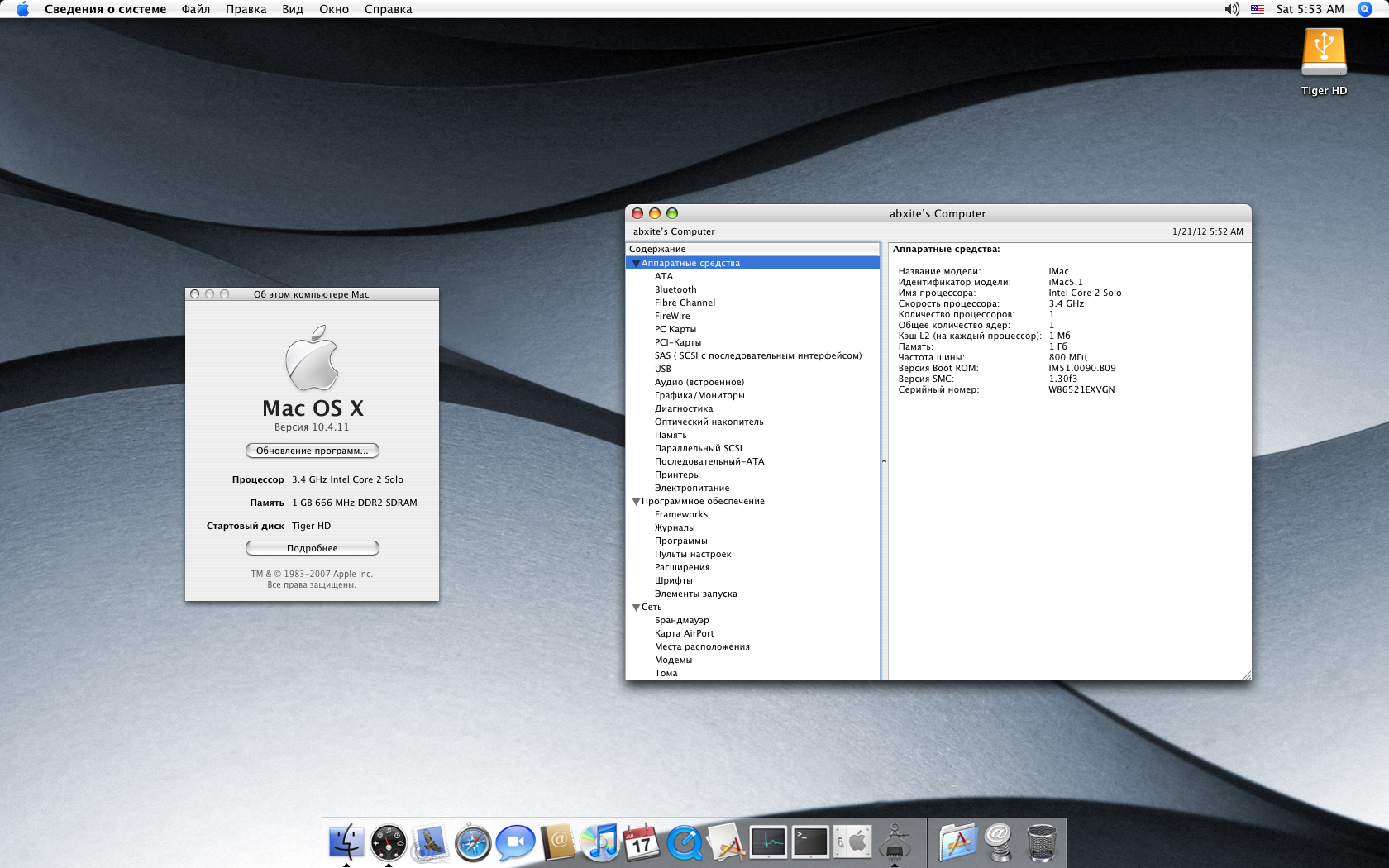Open the Справка menu
The image size is (1389, 868).
pyautogui.click(x=389, y=9)
